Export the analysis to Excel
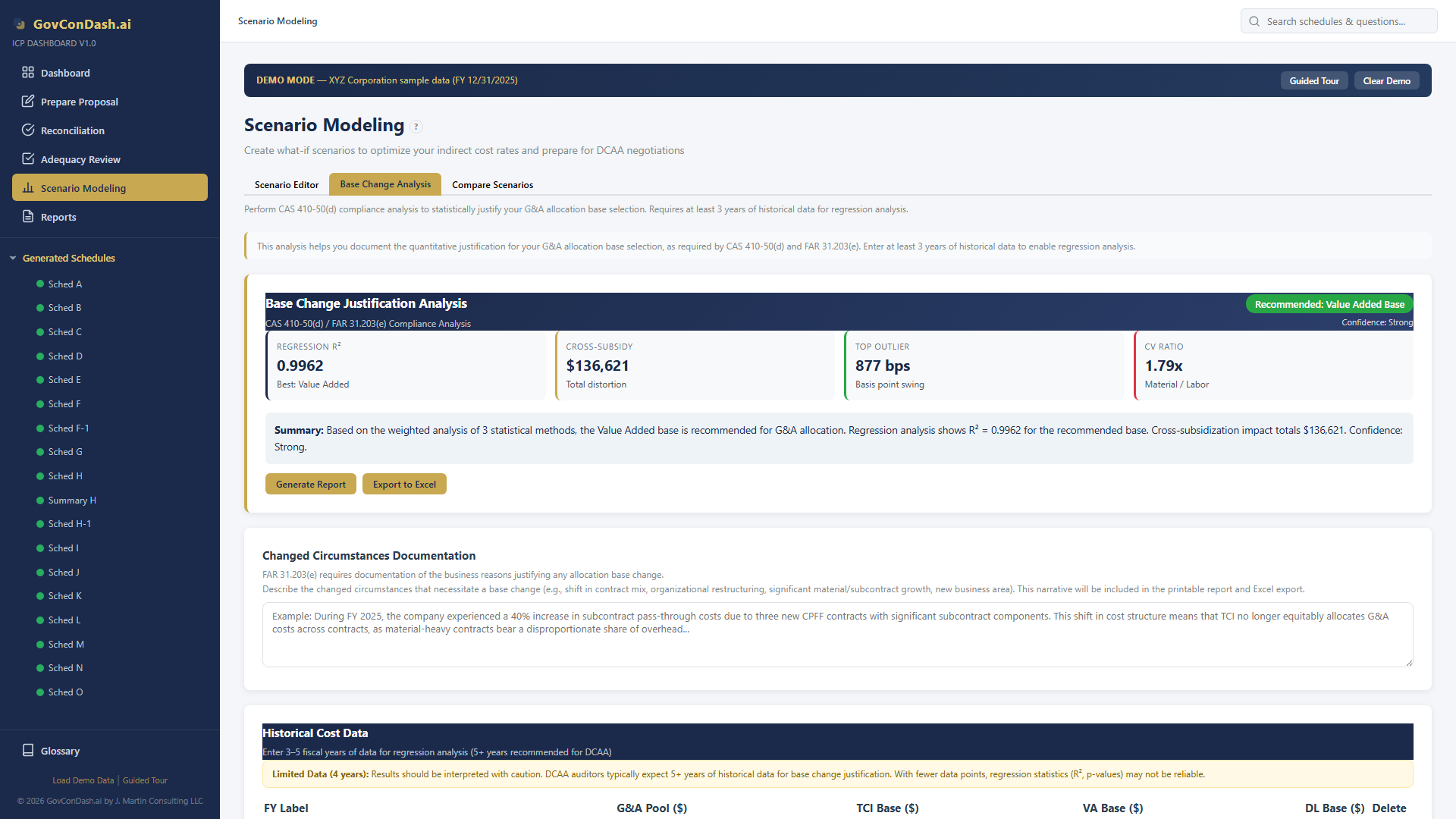 click(x=404, y=483)
